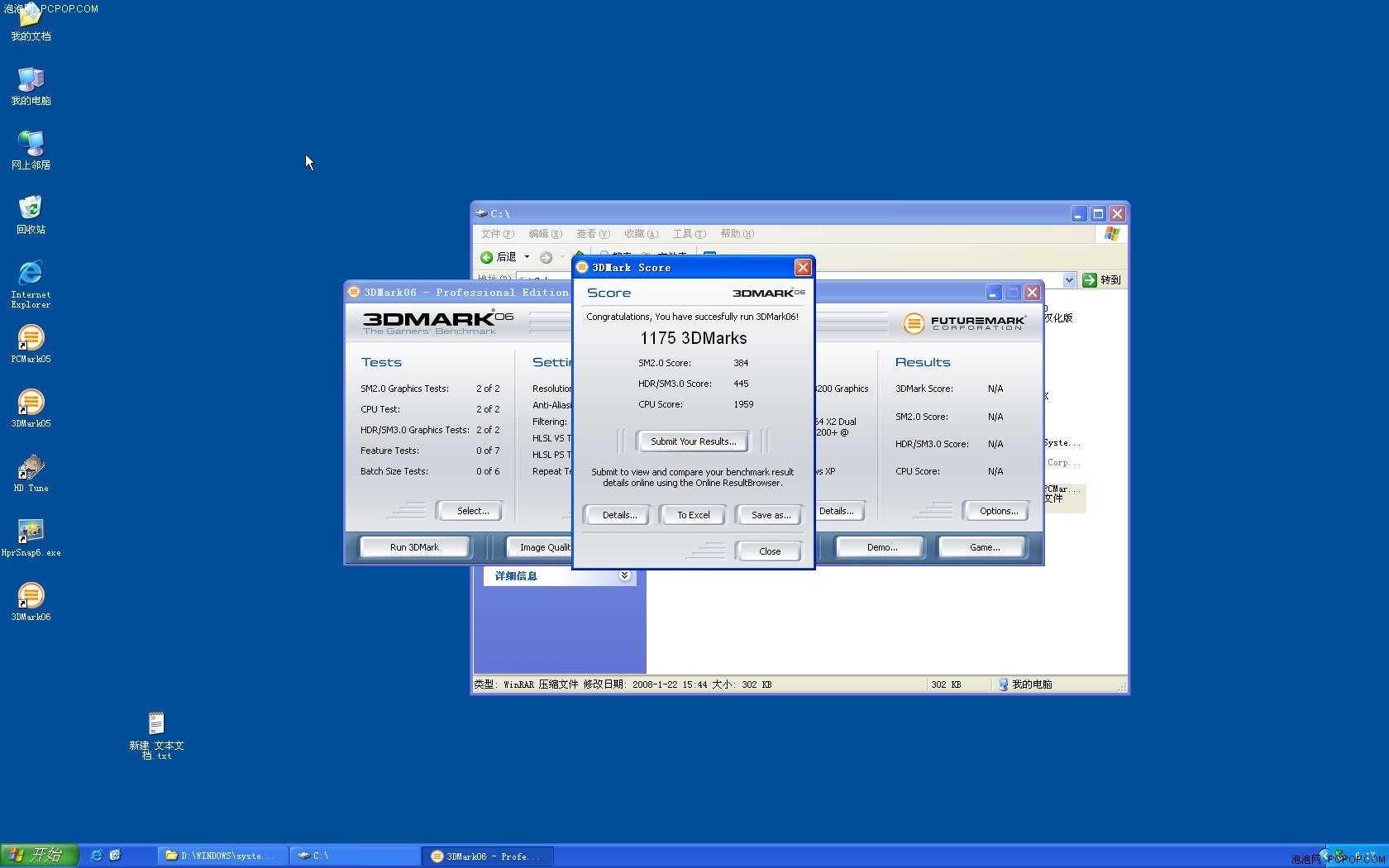Open the 查看 menu in the C:\ window

tap(594, 234)
